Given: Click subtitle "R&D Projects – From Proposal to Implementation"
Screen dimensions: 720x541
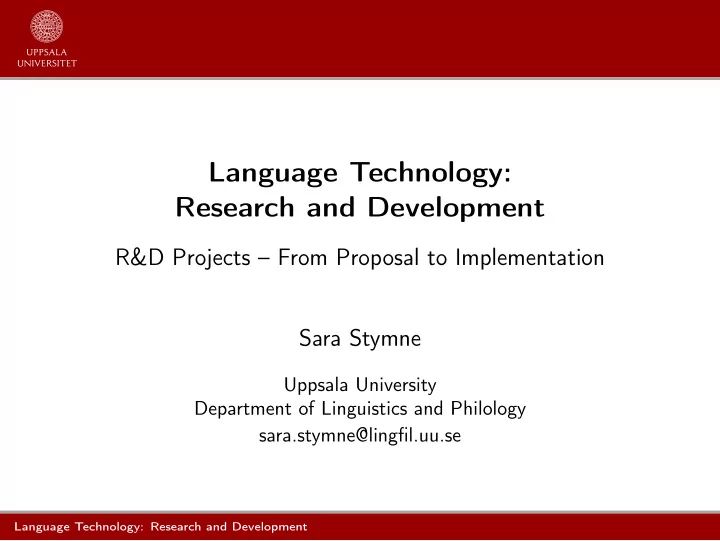Looking at the screenshot, I should [360, 258].
